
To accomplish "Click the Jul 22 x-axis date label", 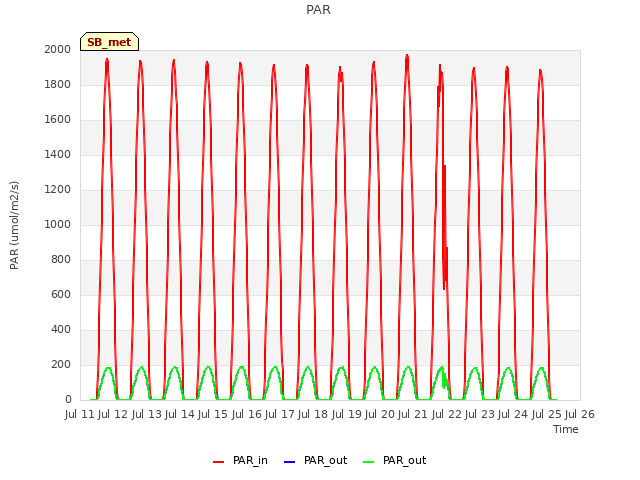I will pos(447,414).
